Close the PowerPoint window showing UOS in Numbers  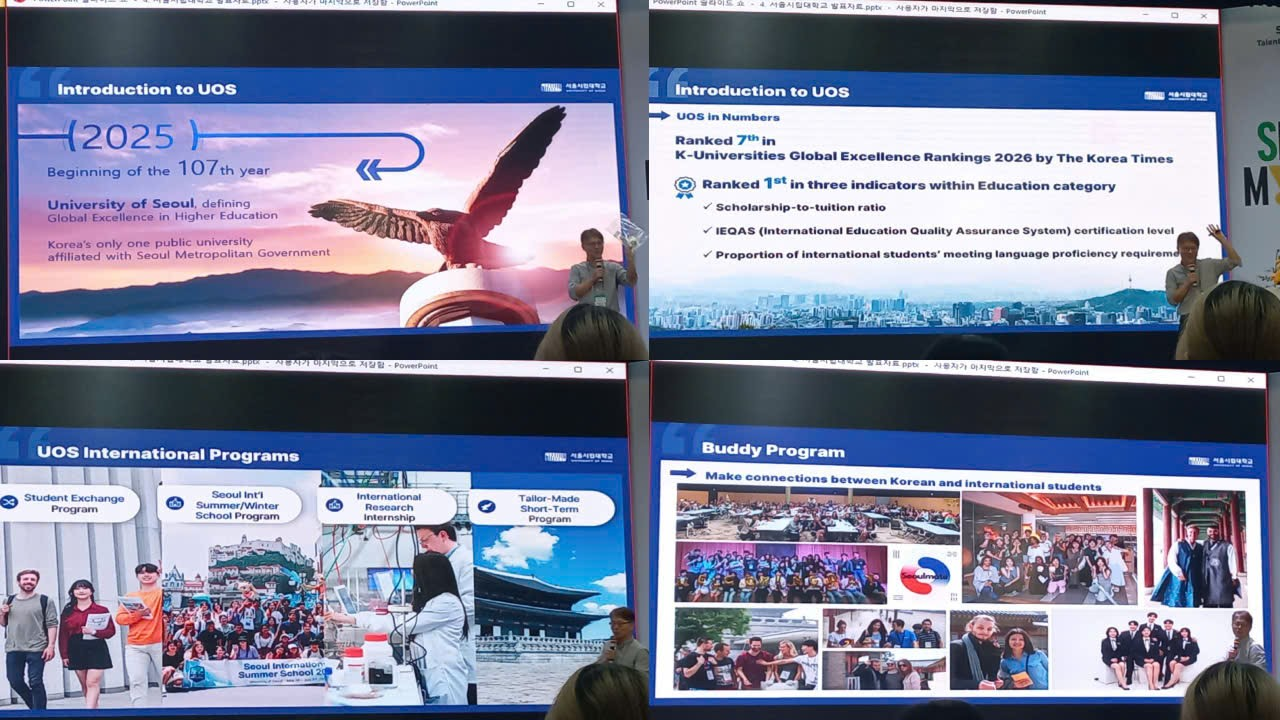click(1203, 16)
